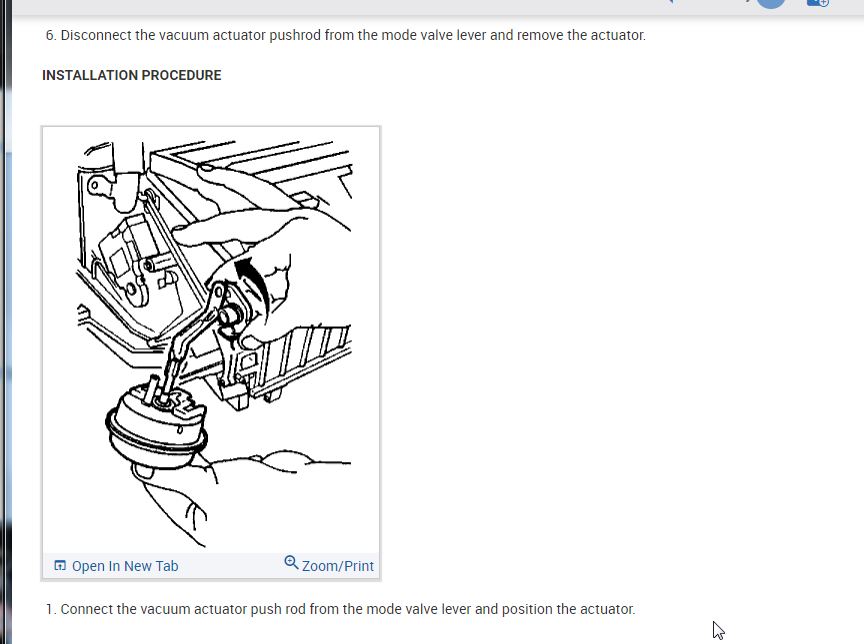
Task: Click the gray footer strip between image links
Action: click(x=231, y=566)
